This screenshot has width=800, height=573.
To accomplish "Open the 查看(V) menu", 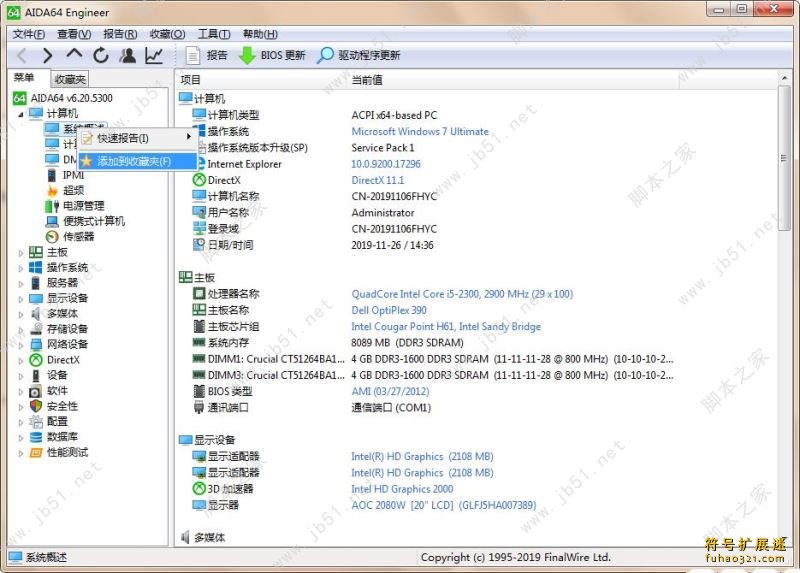I will point(74,34).
